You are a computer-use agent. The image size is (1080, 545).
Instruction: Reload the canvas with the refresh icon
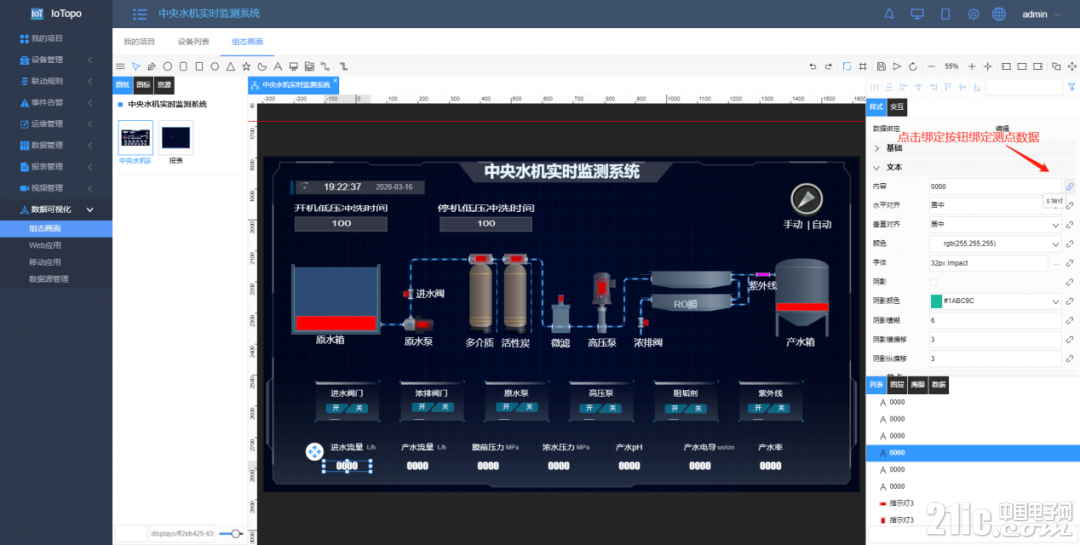pos(913,66)
